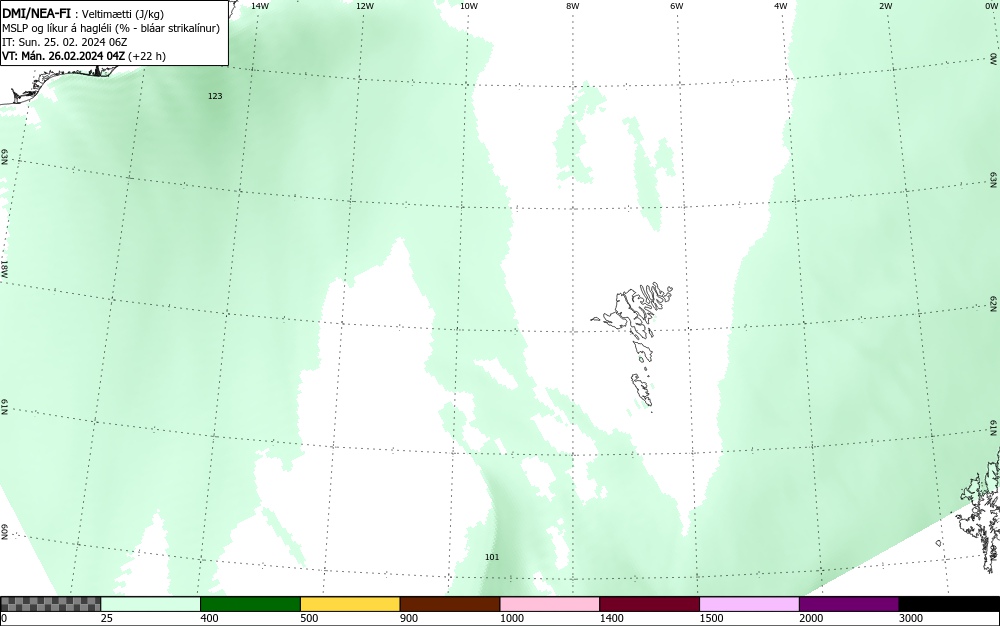Click the 2W longitude label
Viewport: 1000px width, 626px height.
tap(885, 6)
